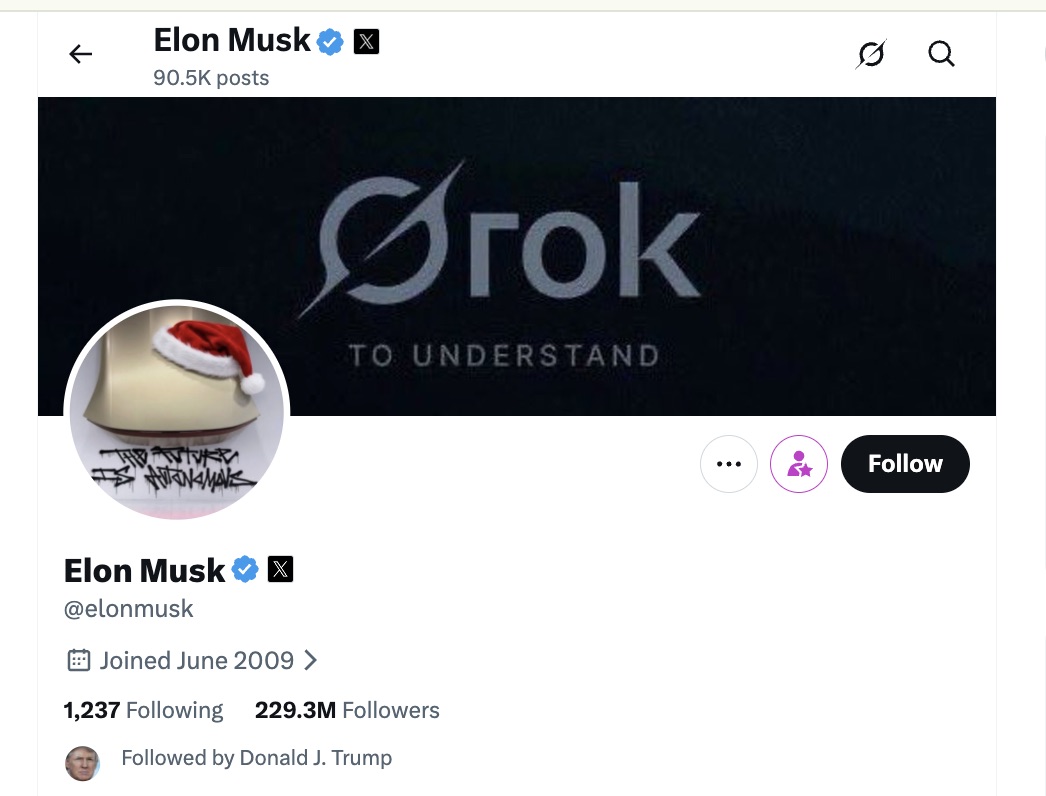
Task: Click the search magnifier icon
Action: (941, 54)
